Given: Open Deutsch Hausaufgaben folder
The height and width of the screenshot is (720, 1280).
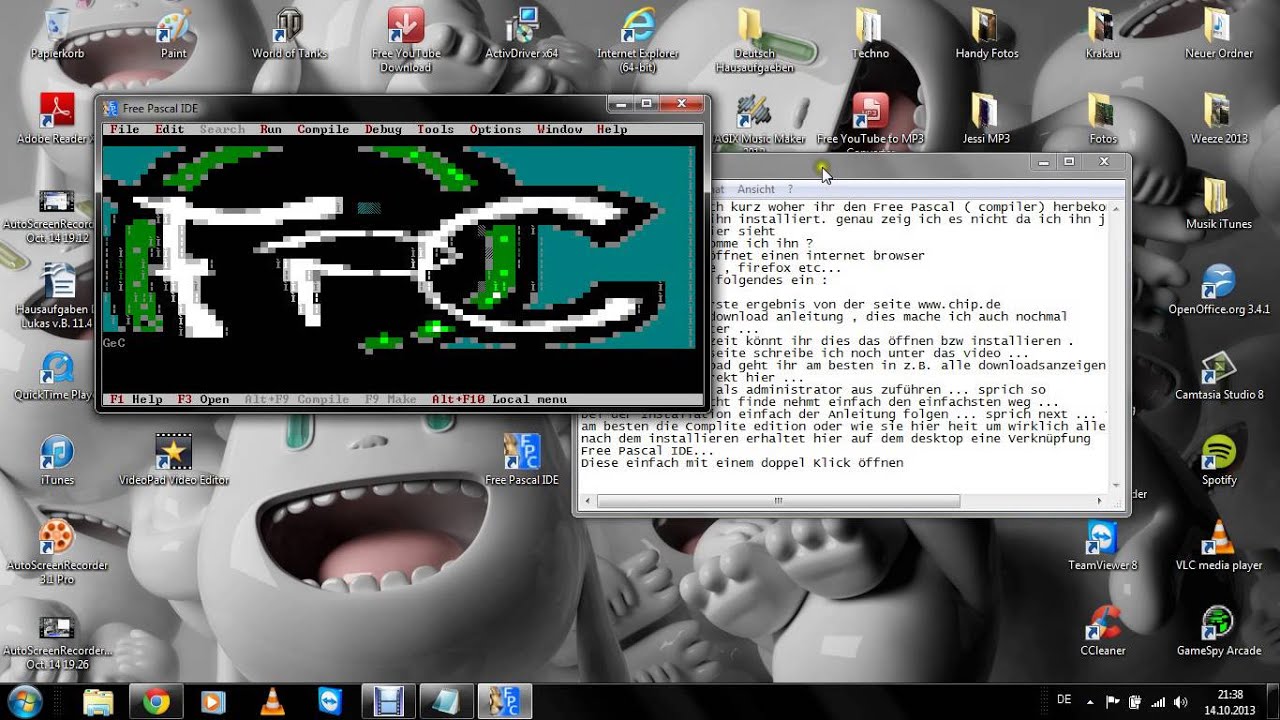Looking at the screenshot, I should (x=754, y=40).
